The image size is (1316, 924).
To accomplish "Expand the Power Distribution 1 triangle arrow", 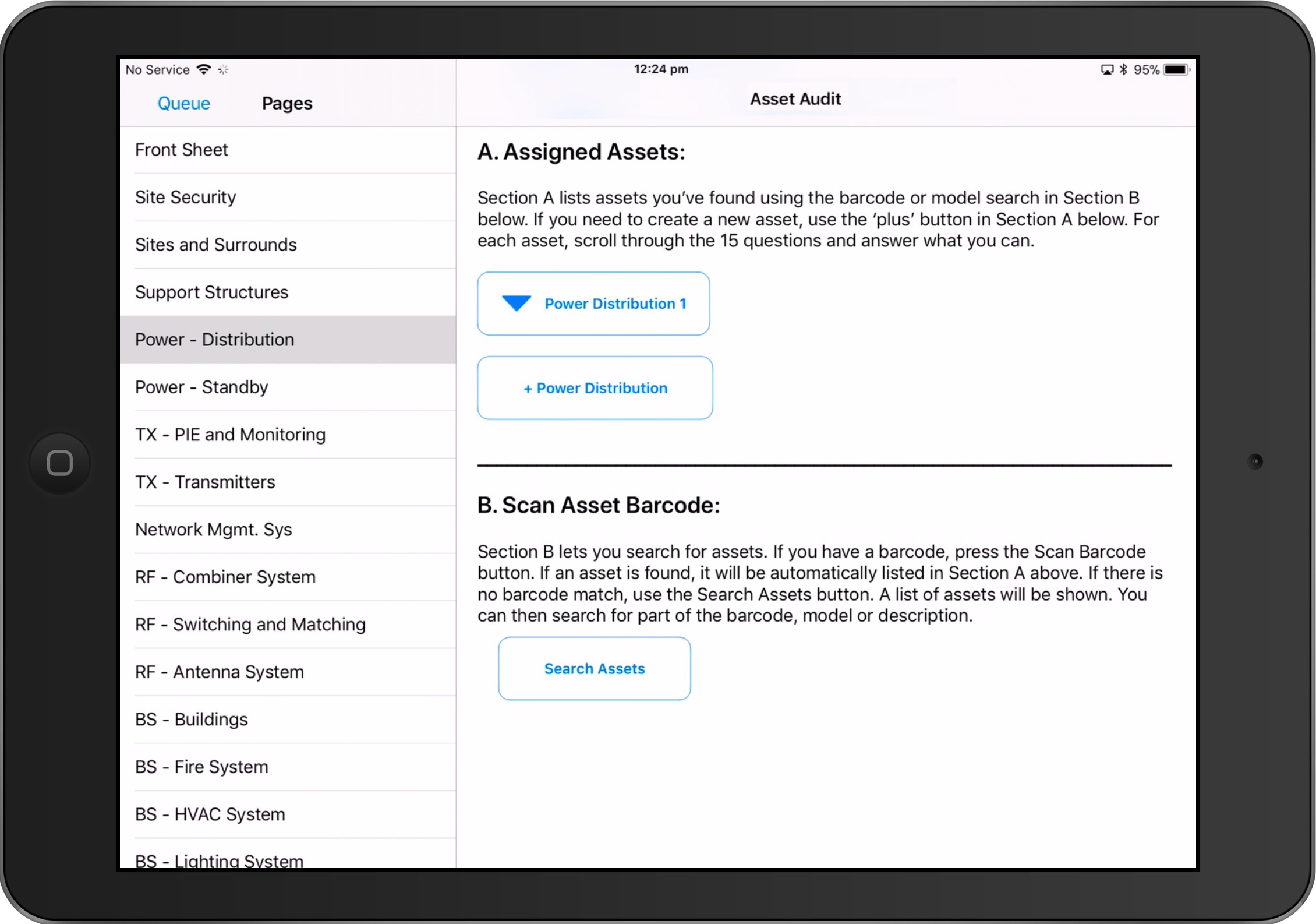I will (x=516, y=304).
